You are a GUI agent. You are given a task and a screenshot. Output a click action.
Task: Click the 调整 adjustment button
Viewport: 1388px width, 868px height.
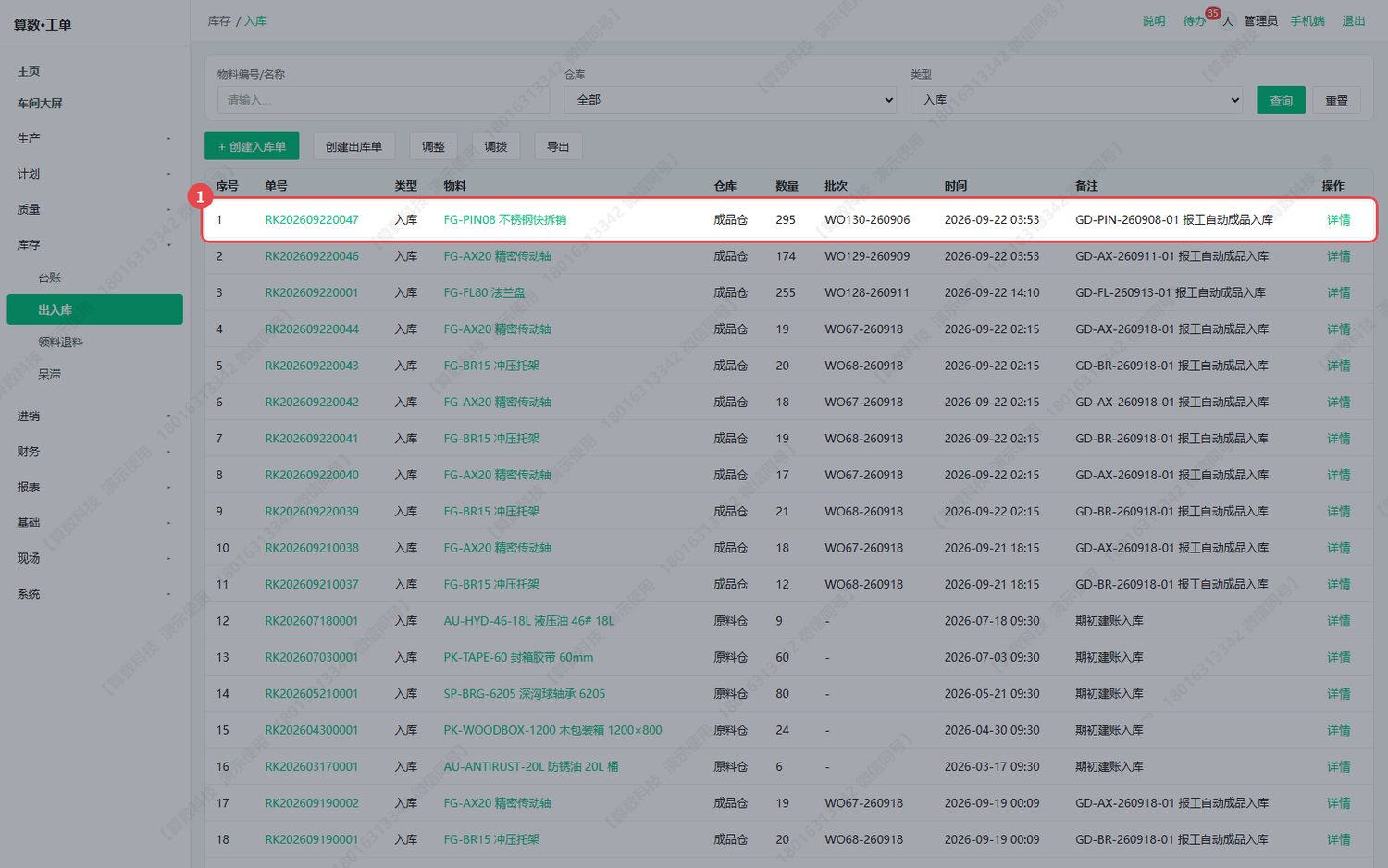(433, 146)
